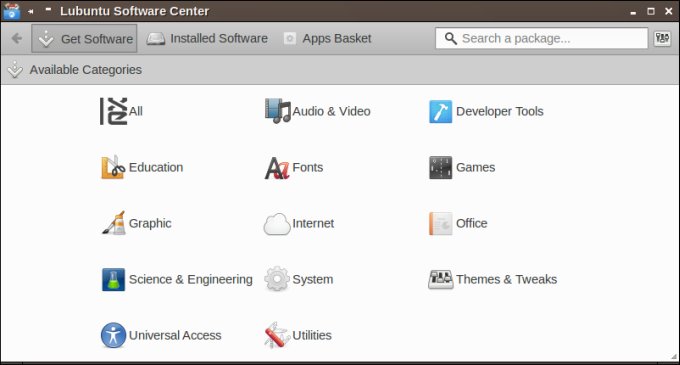The height and width of the screenshot is (365, 680).
Task: Click the System category text
Action: [313, 280]
